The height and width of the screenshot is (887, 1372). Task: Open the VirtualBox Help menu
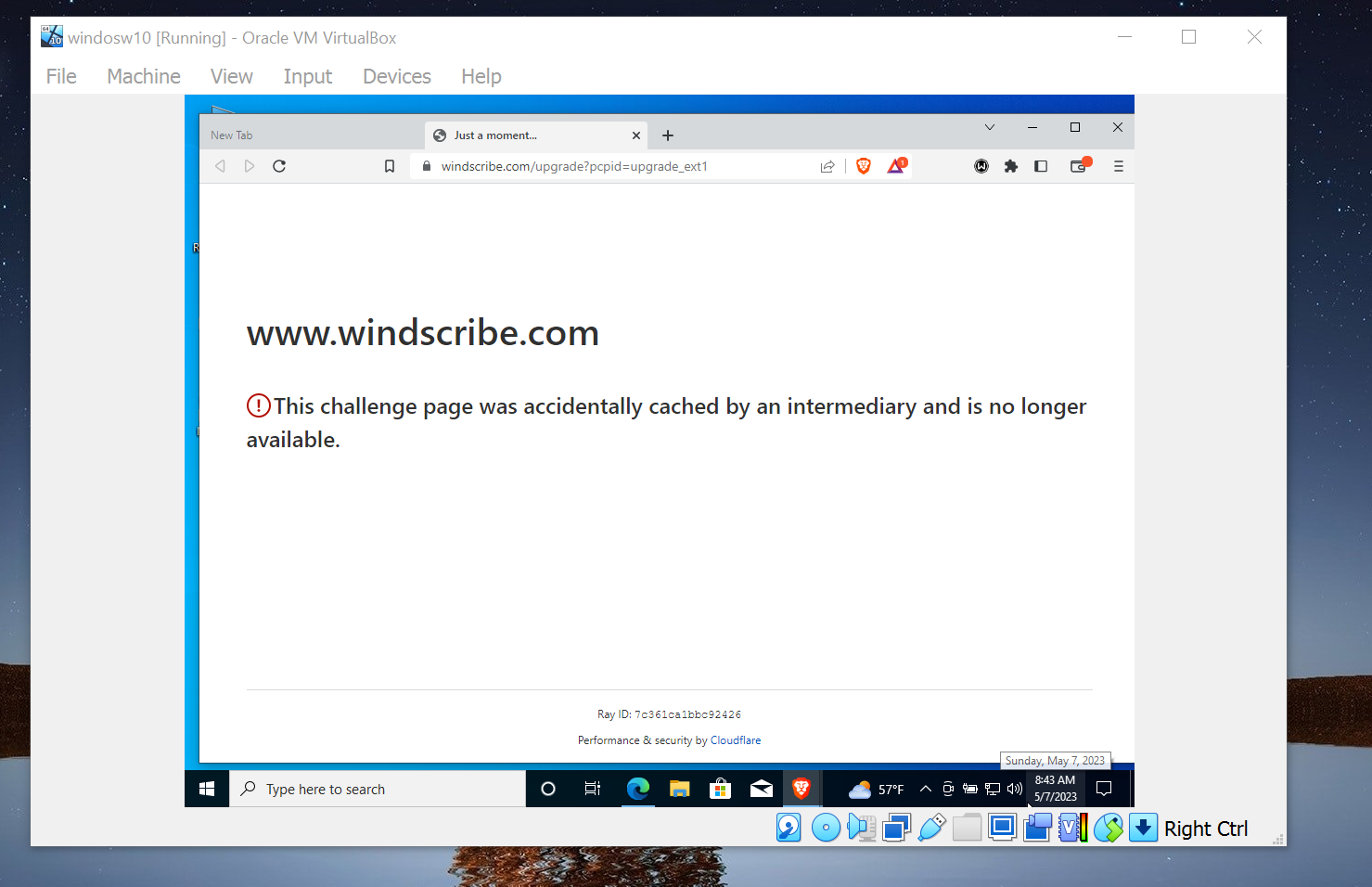(x=481, y=76)
